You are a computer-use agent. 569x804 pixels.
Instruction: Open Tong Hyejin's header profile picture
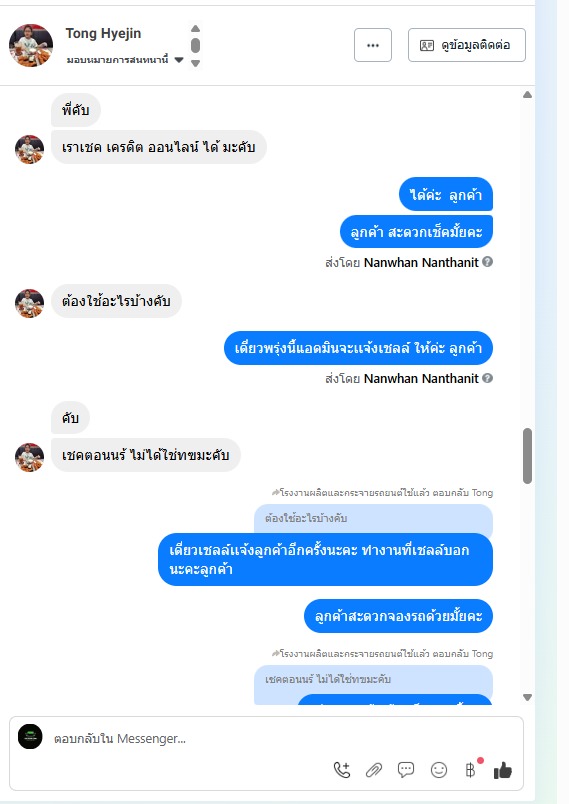31,45
